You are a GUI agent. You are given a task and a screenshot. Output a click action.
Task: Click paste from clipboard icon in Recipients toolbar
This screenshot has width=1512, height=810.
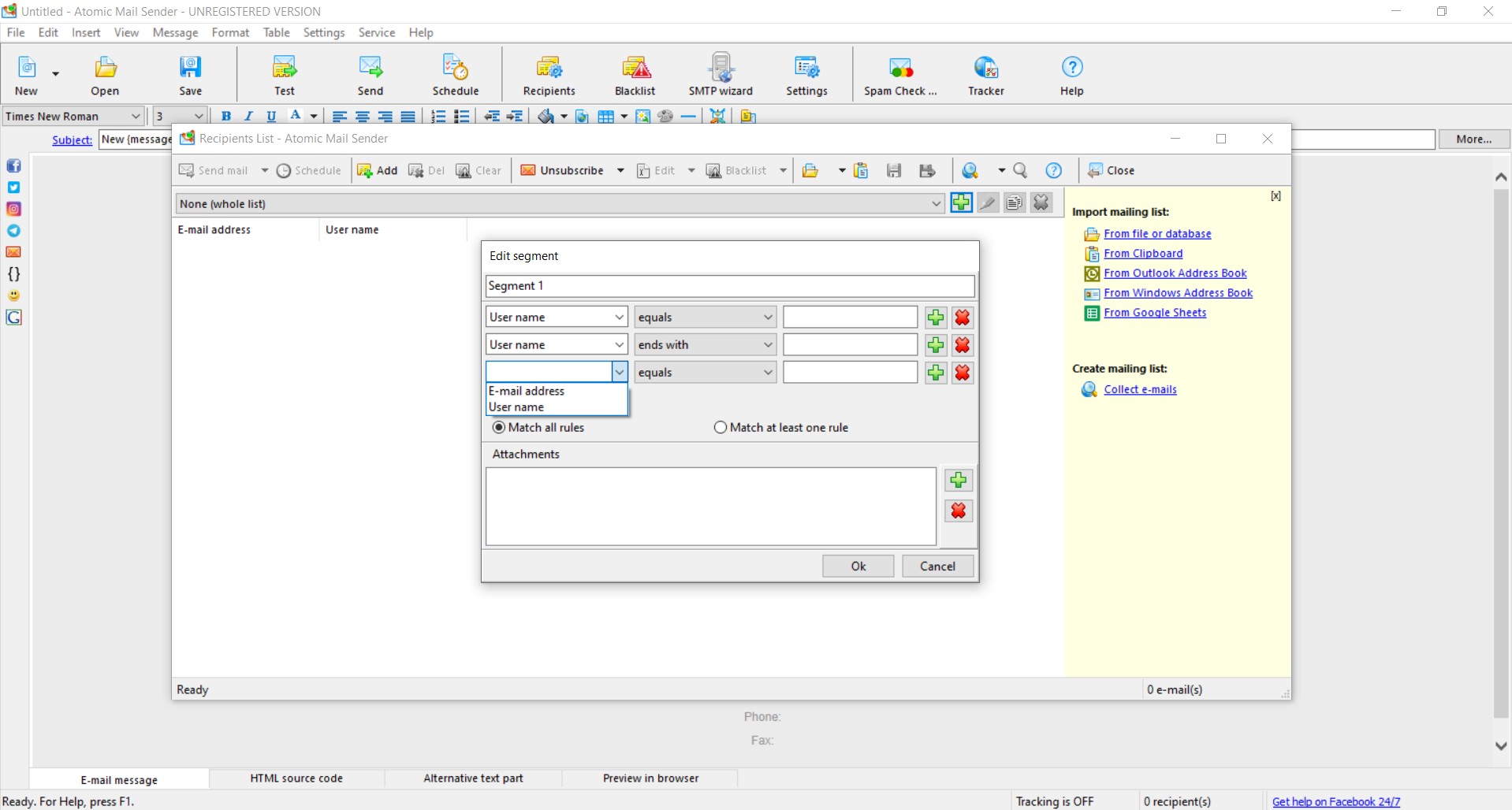click(x=861, y=170)
